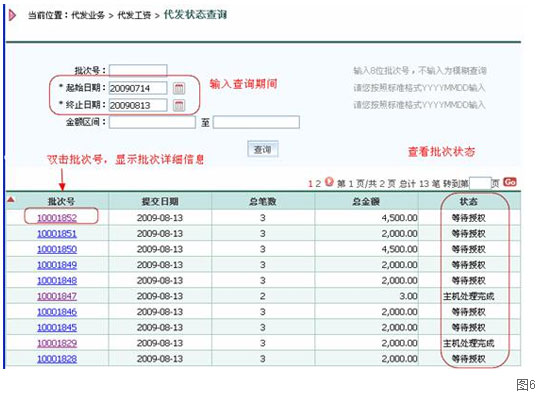
Task: Click the second amount field after 至
Action: click(256, 122)
